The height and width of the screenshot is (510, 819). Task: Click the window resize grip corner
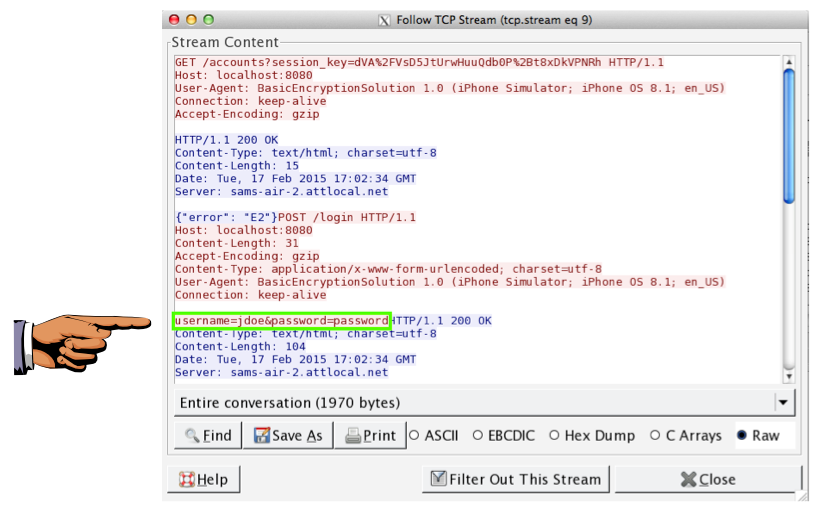tap(801, 495)
